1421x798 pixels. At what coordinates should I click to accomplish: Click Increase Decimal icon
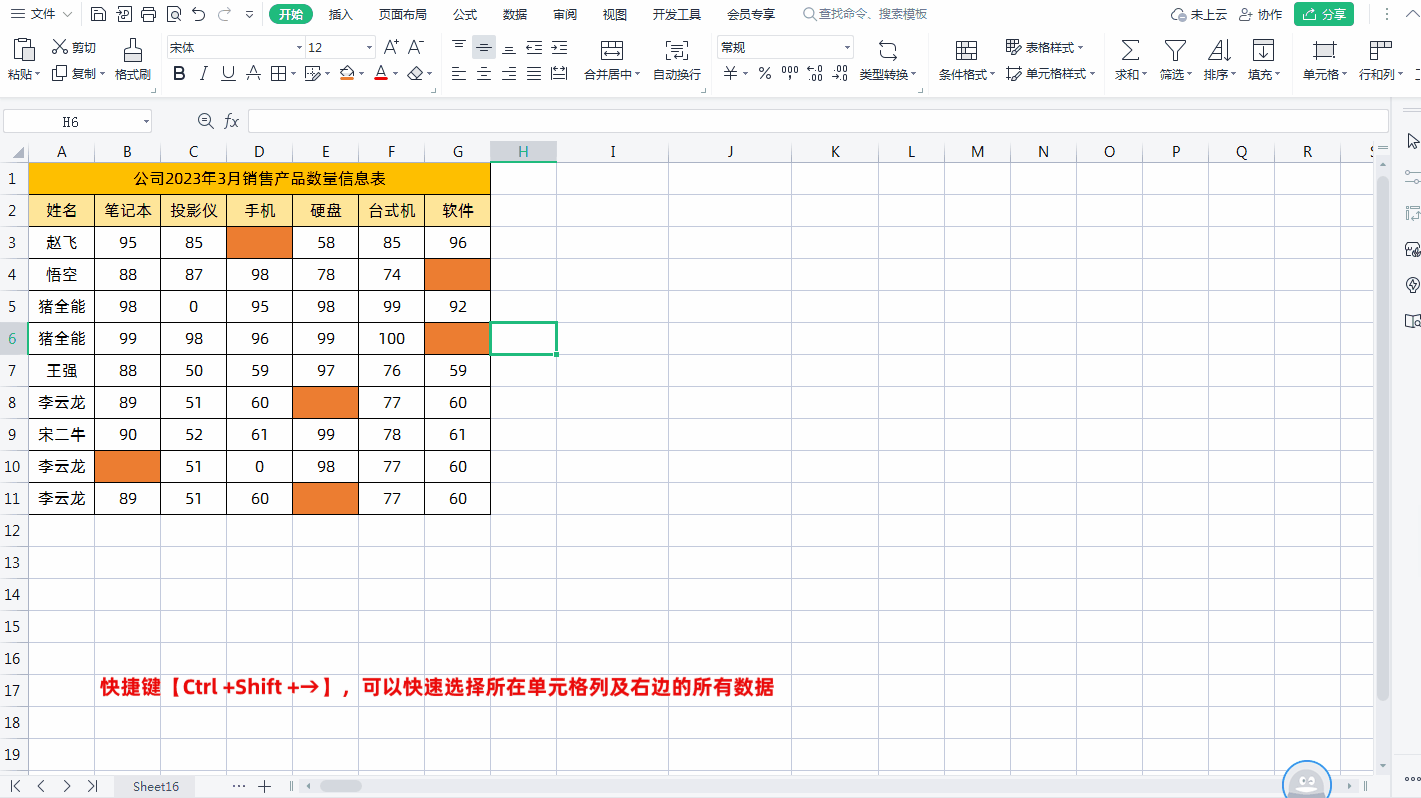pos(815,73)
